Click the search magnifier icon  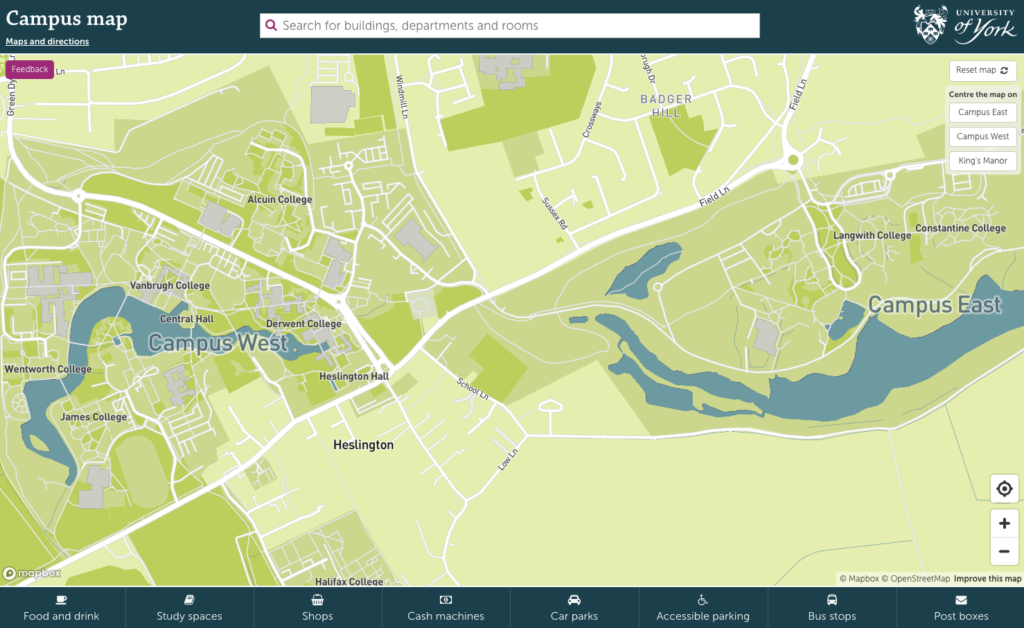click(x=271, y=26)
